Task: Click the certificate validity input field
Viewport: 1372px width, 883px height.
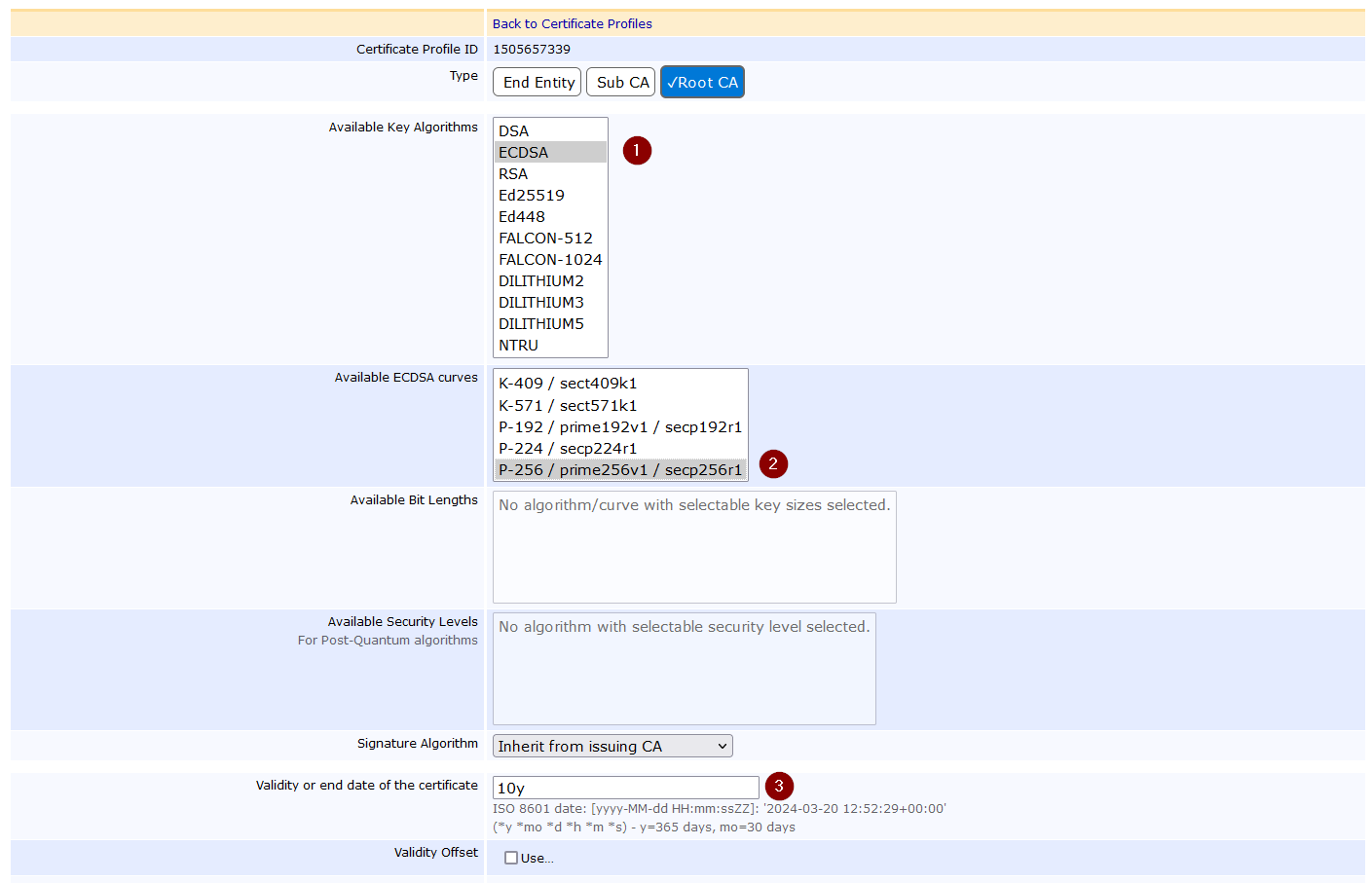Action: click(625, 788)
